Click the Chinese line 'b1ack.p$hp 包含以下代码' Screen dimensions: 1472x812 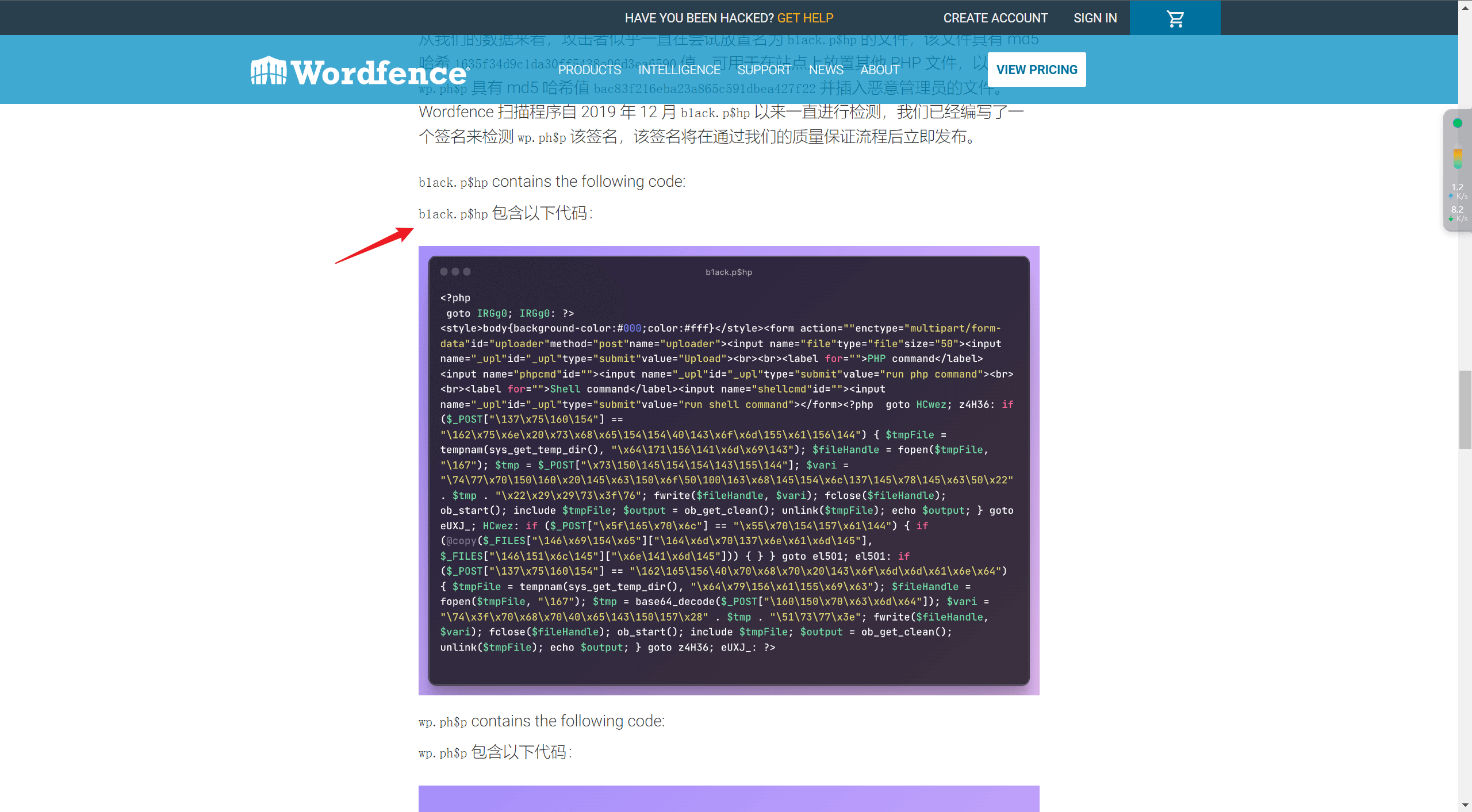point(505,213)
